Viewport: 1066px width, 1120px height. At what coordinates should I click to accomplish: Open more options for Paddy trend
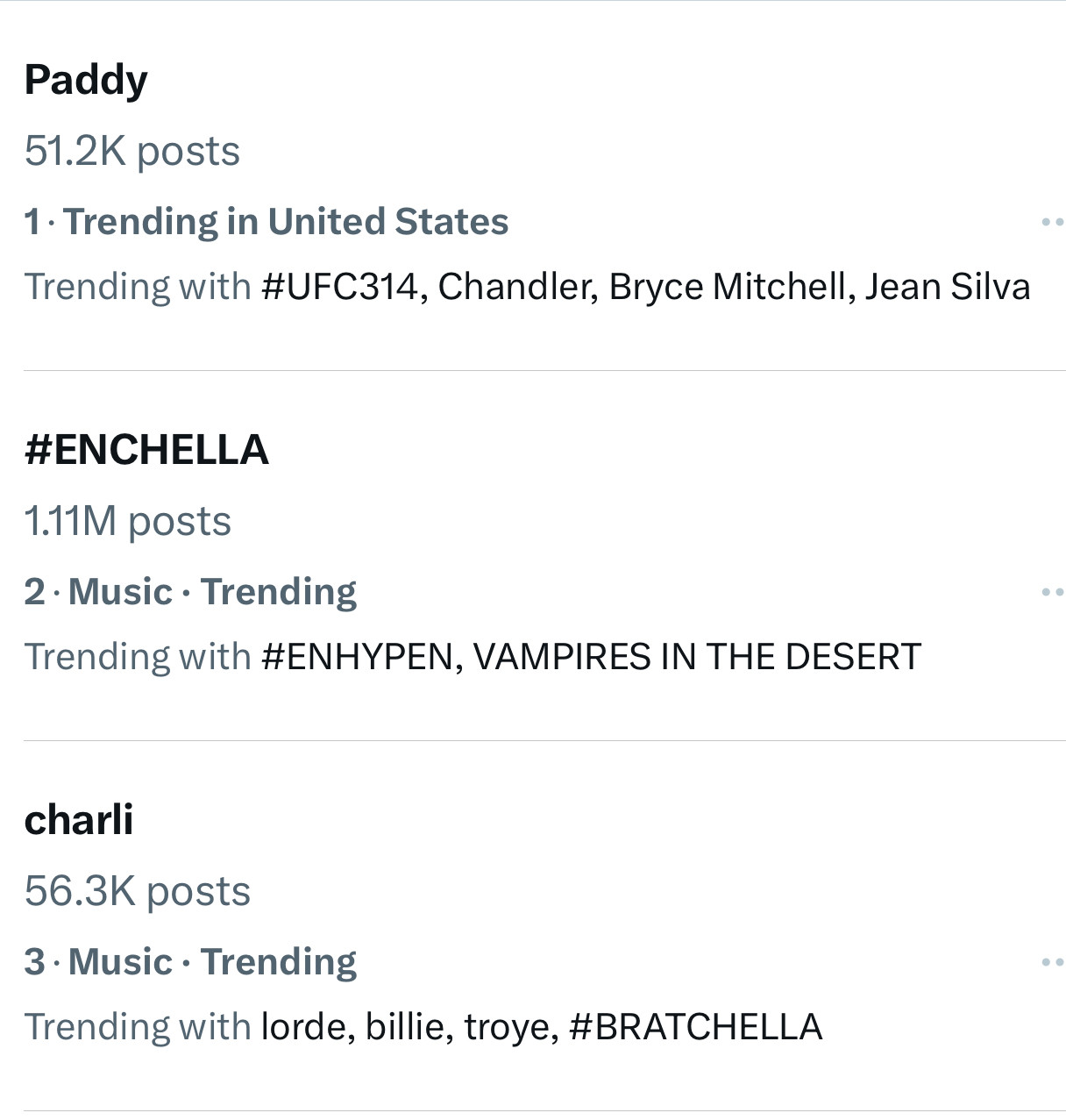click(x=1052, y=223)
